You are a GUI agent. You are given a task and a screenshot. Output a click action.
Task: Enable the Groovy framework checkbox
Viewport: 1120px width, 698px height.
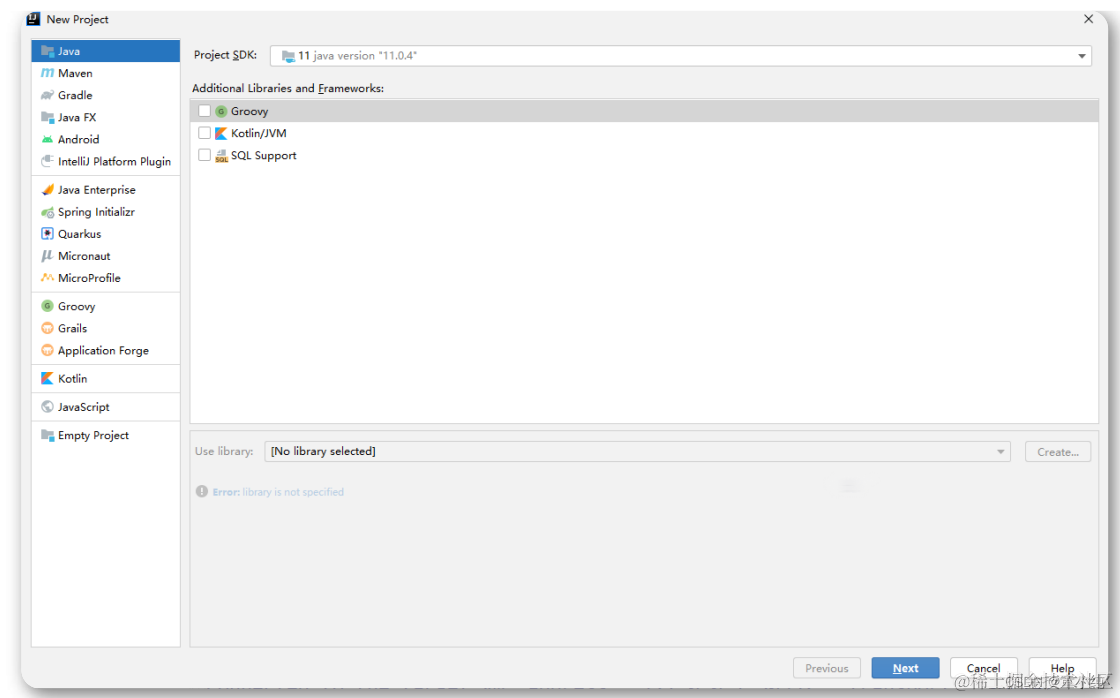pyautogui.click(x=204, y=111)
